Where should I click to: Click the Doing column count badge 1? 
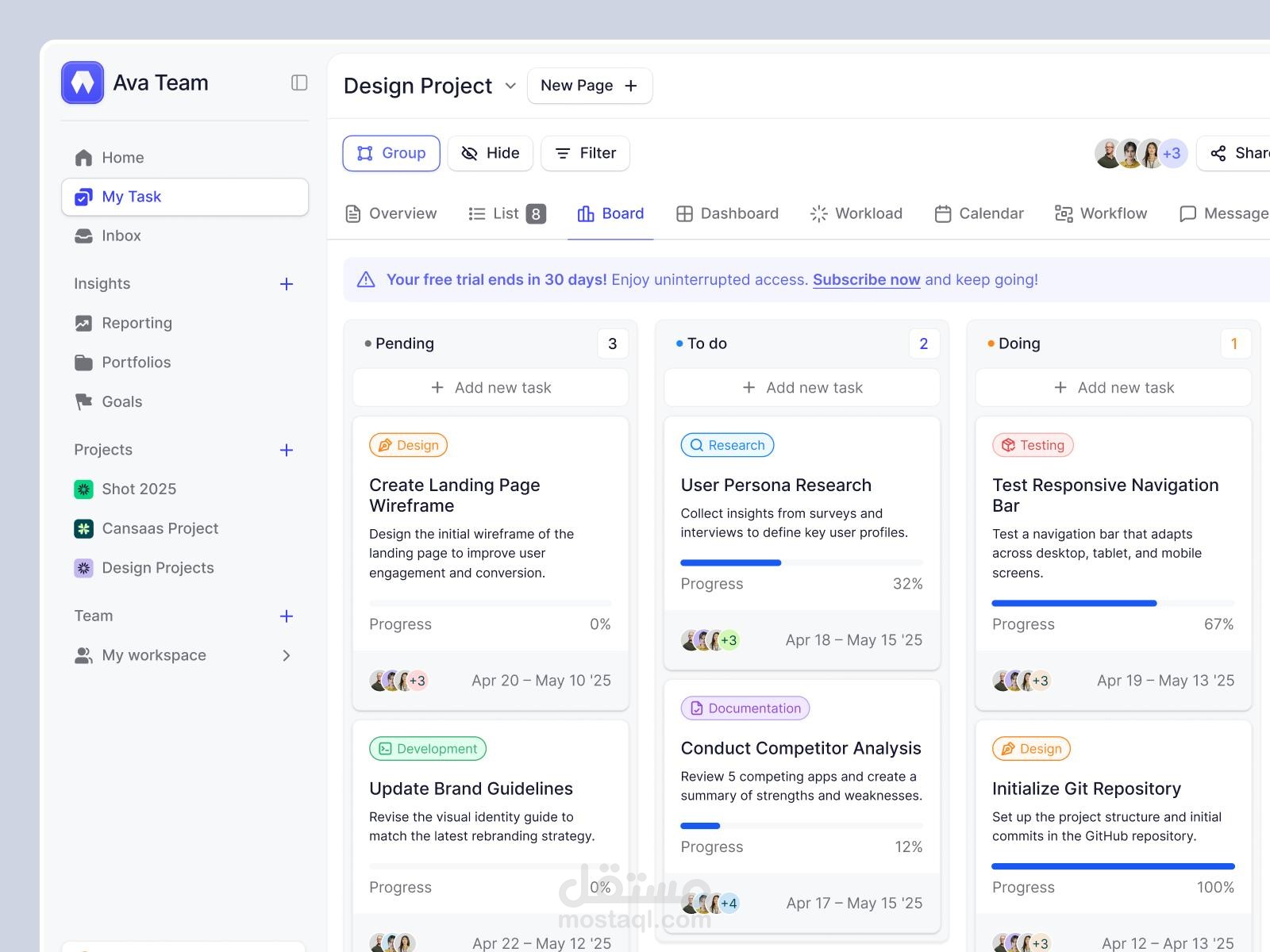tap(1234, 344)
